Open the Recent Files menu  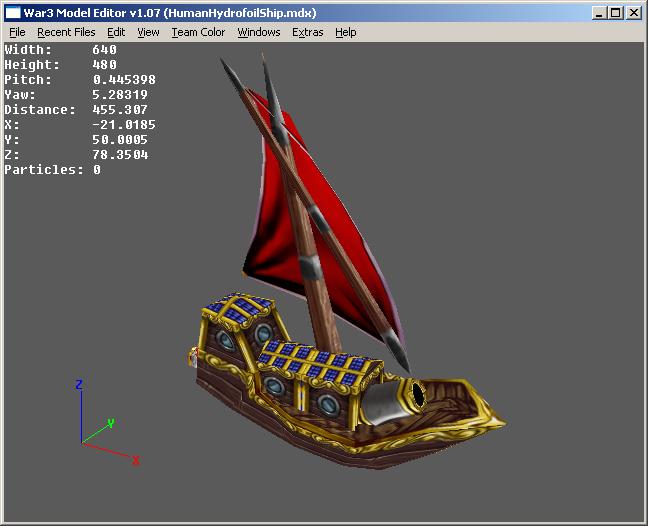click(x=66, y=32)
